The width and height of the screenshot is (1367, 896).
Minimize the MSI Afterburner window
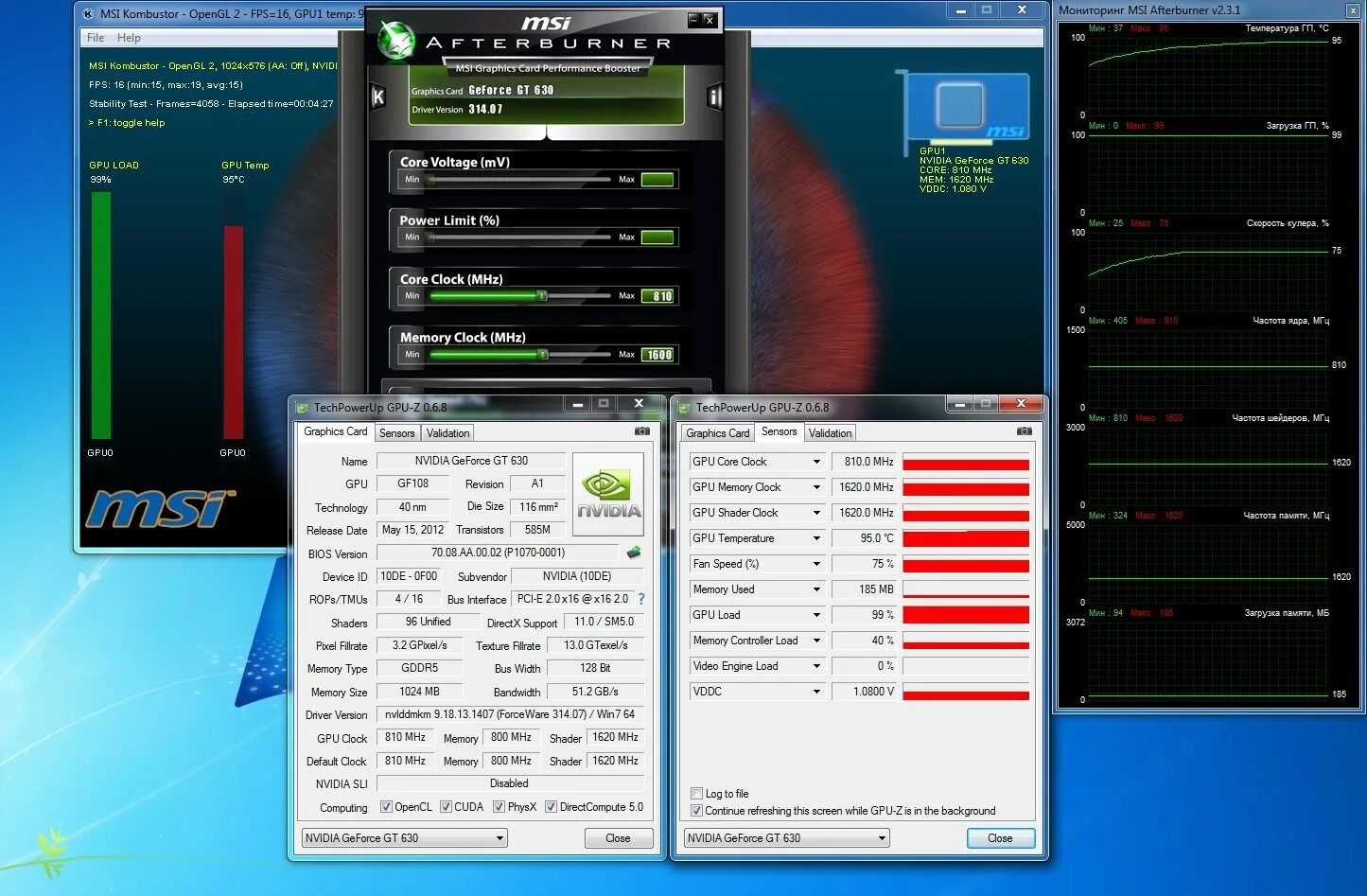[x=692, y=19]
